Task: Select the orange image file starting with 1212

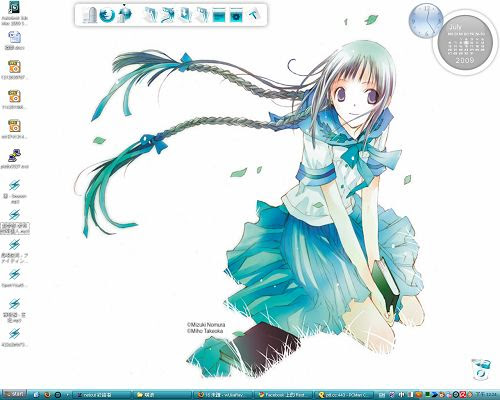Action: (x=14, y=70)
